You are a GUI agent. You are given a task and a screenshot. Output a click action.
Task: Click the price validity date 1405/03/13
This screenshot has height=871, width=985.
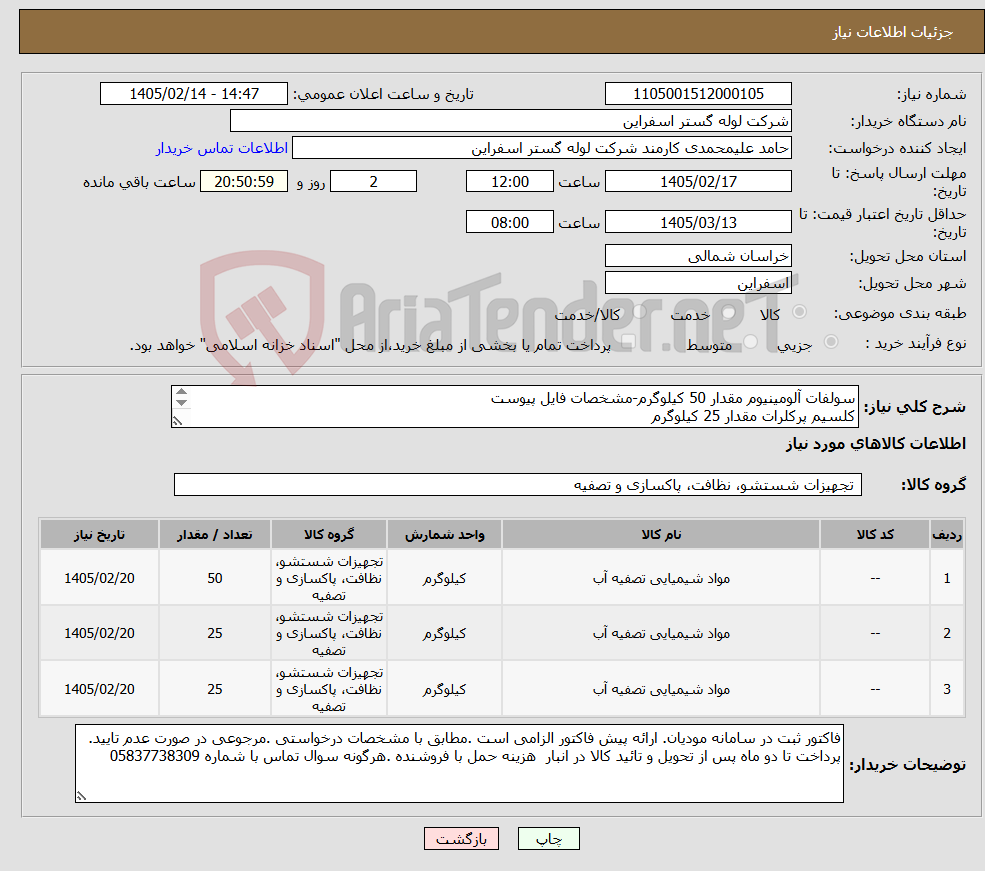[698, 222]
